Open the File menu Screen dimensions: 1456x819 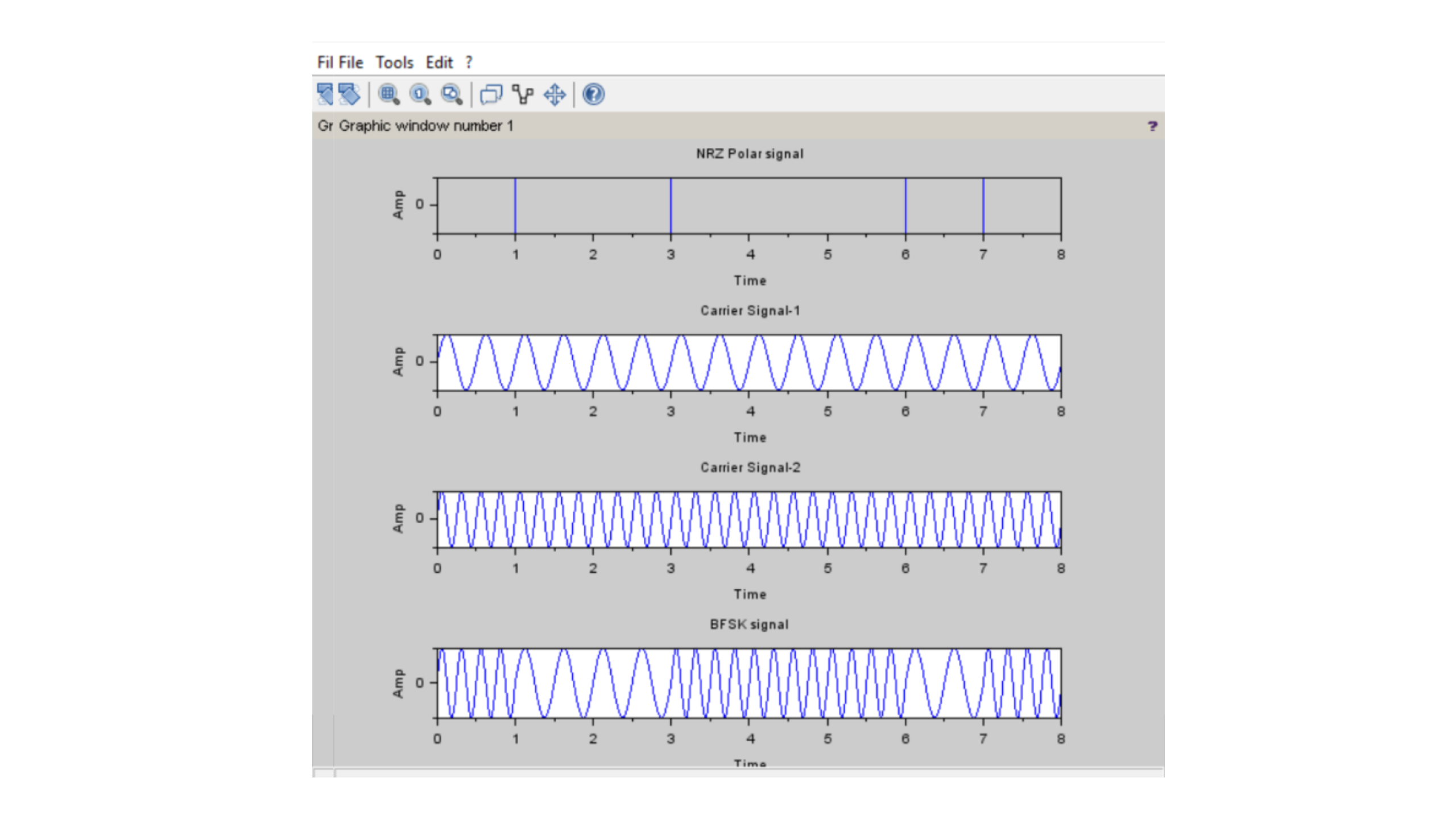click(x=350, y=63)
